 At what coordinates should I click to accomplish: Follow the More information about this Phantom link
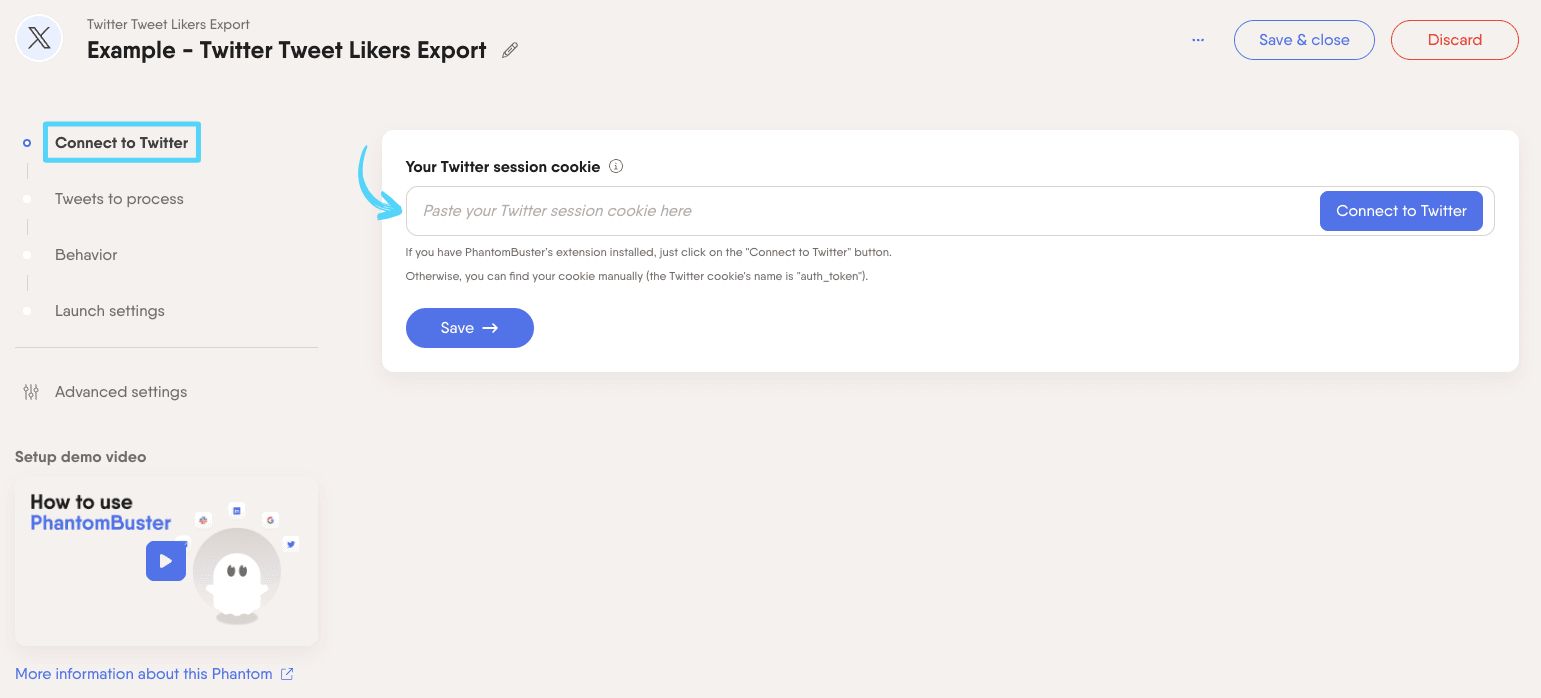143,673
